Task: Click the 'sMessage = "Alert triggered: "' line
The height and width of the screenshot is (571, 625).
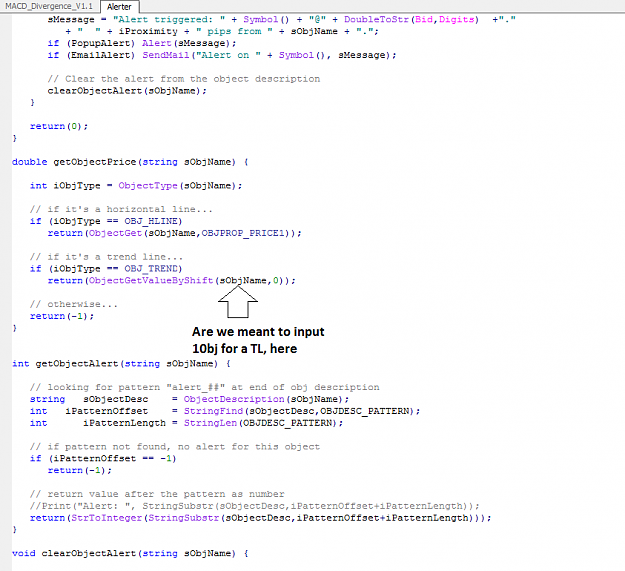Action: [x=281, y=20]
